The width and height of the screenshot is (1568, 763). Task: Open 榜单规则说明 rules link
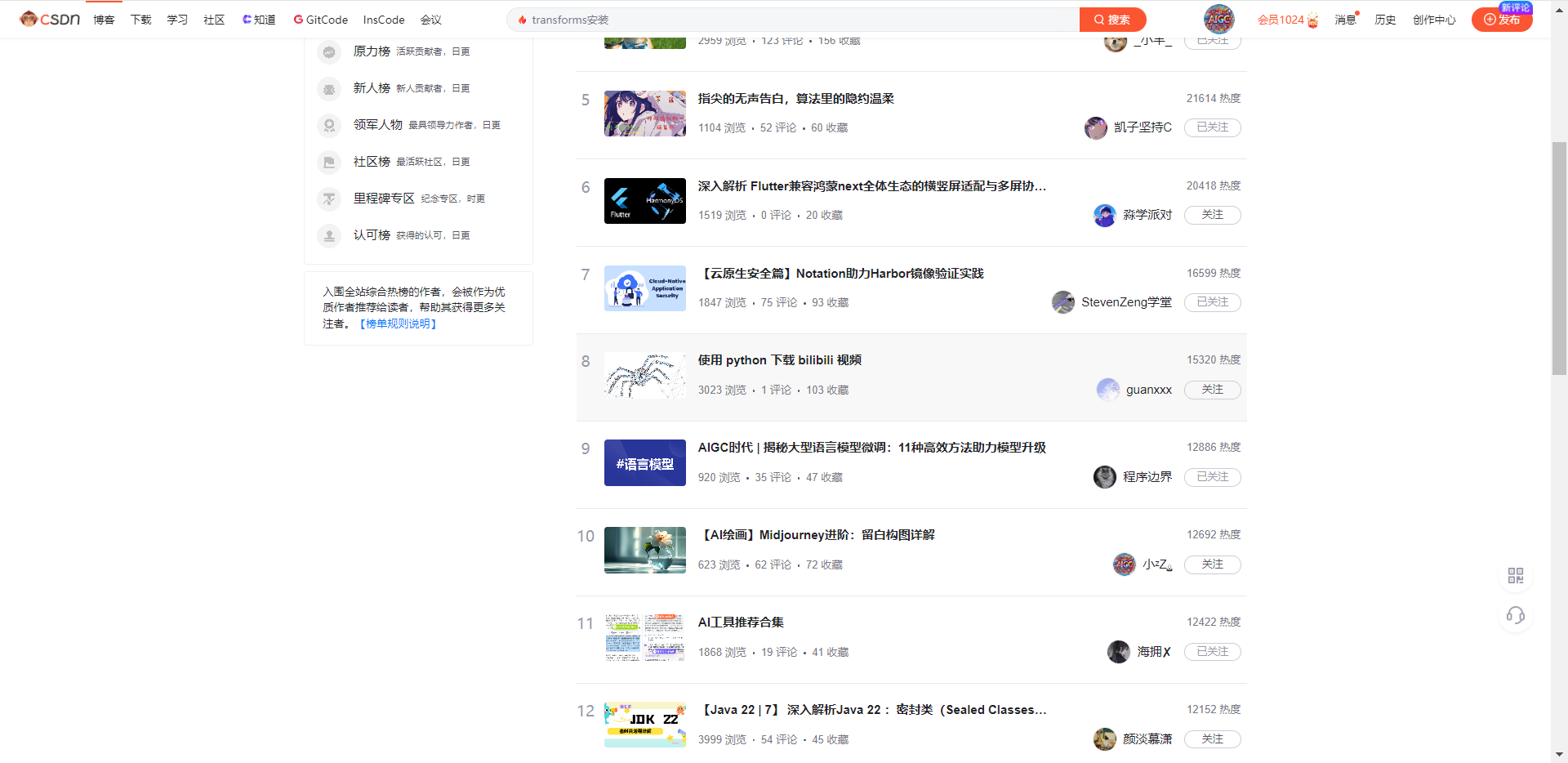click(x=399, y=324)
